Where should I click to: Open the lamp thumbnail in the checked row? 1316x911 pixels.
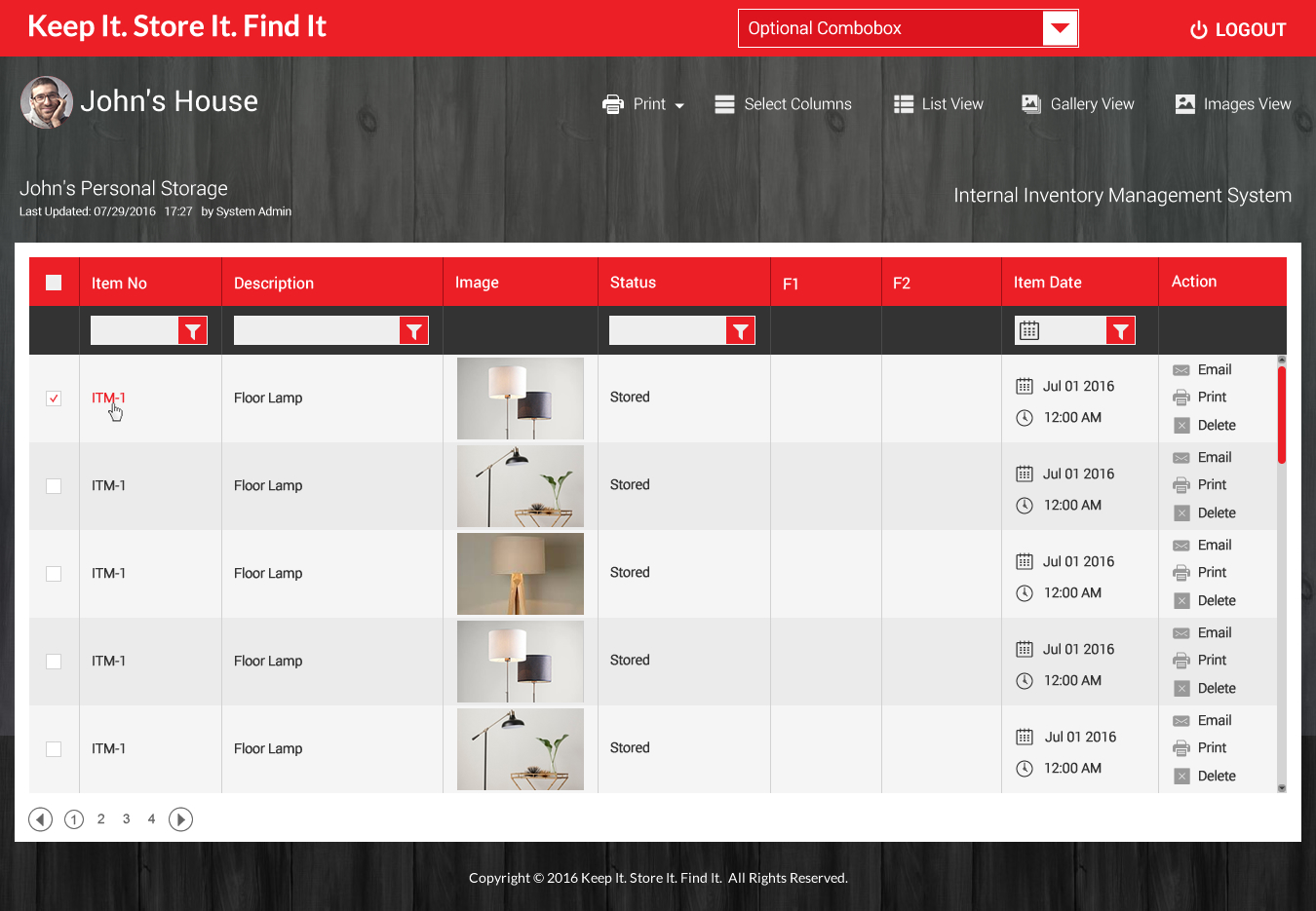[521, 399]
